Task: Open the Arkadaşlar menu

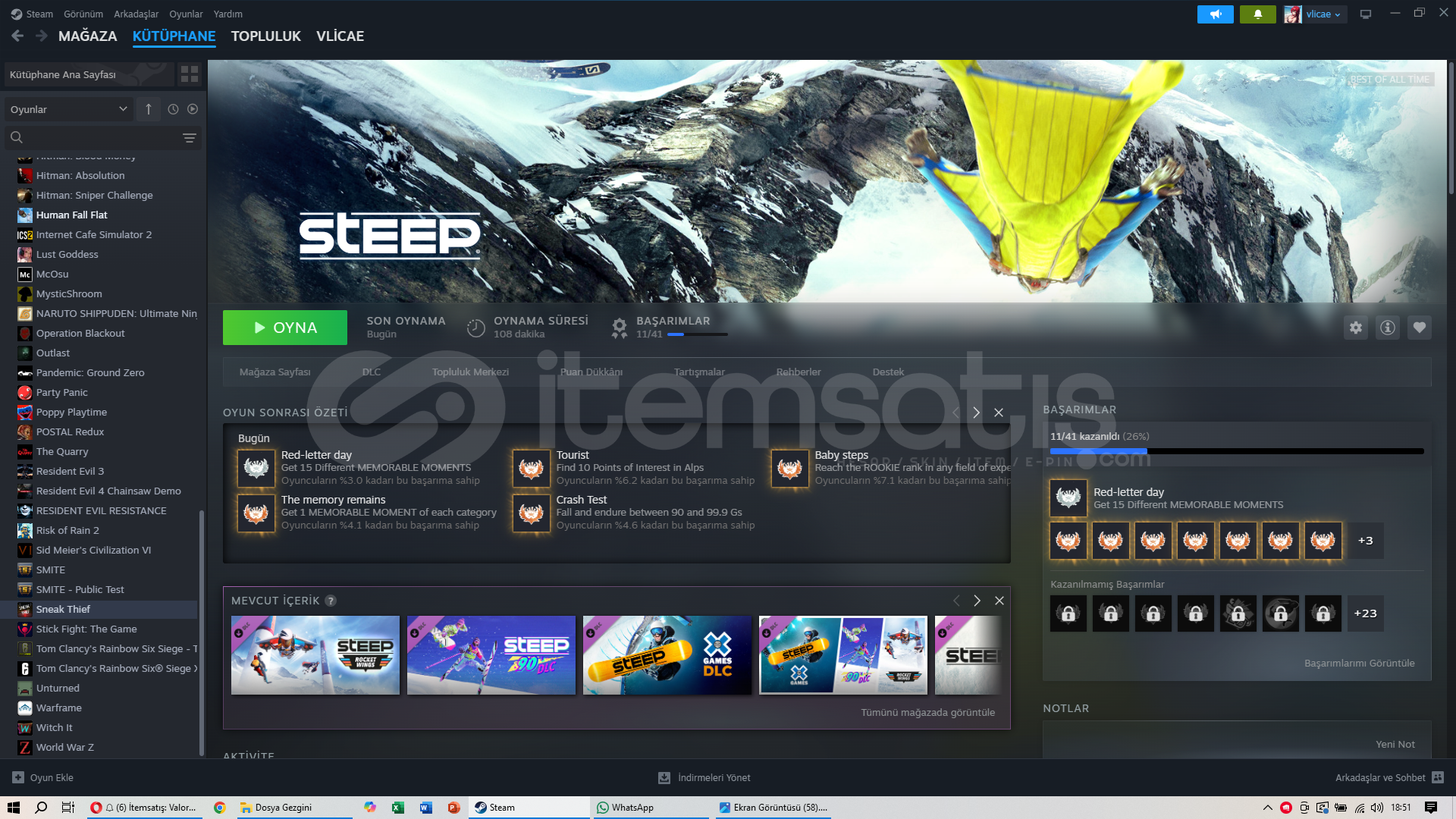Action: pos(136,14)
